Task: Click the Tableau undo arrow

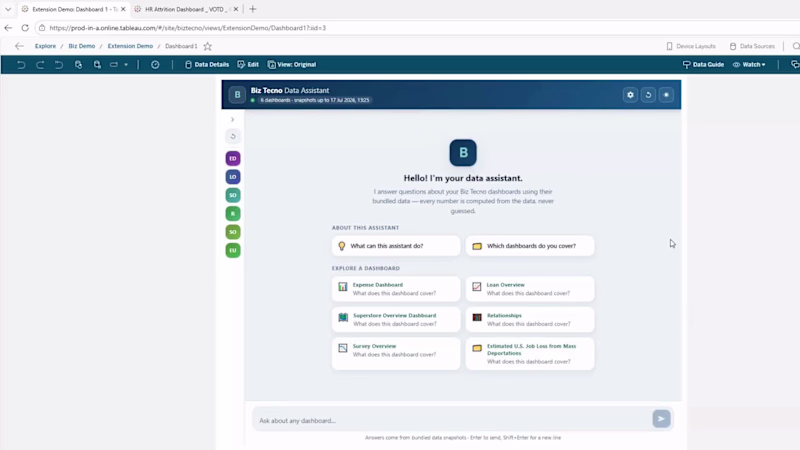Action: tap(21, 65)
